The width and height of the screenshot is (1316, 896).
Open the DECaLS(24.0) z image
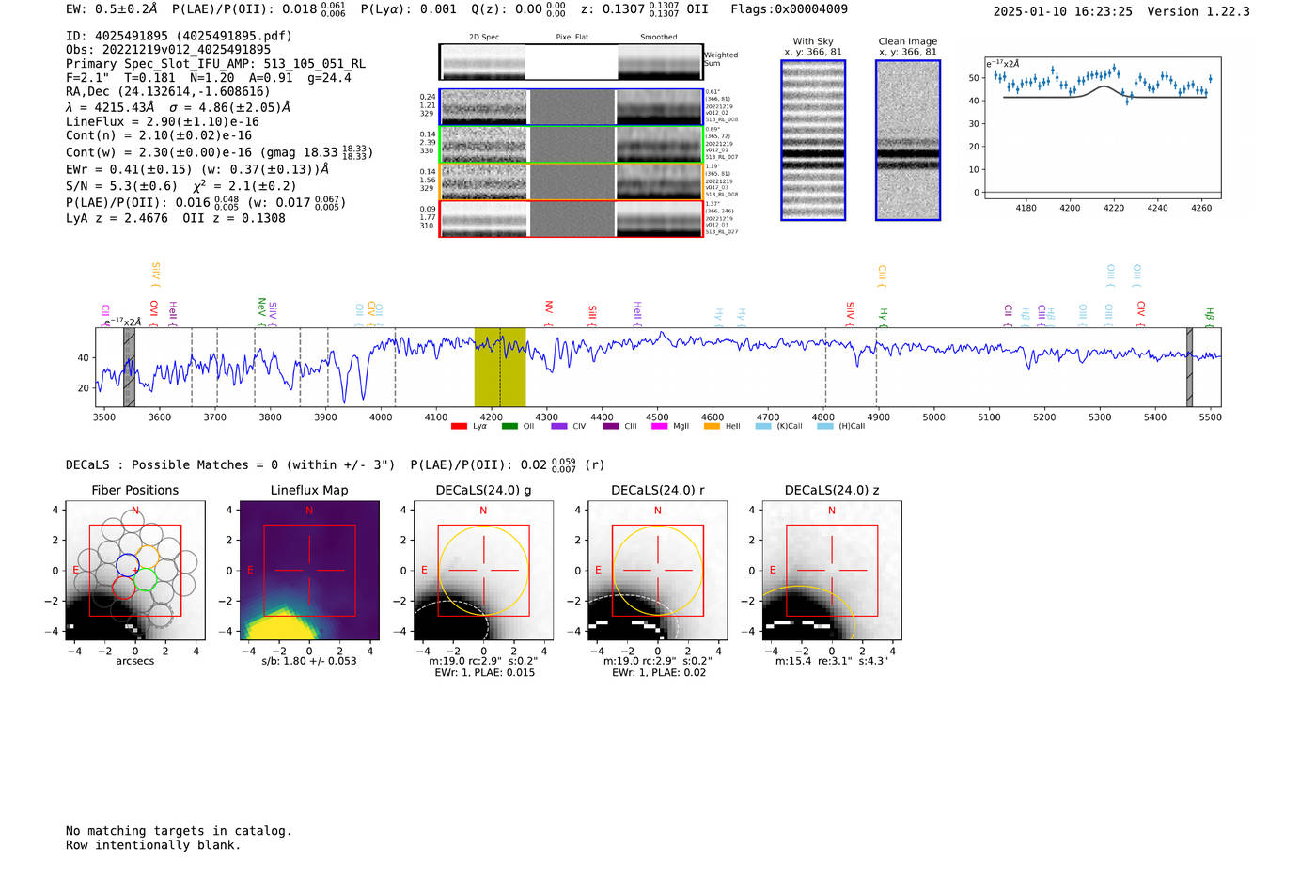click(x=831, y=571)
